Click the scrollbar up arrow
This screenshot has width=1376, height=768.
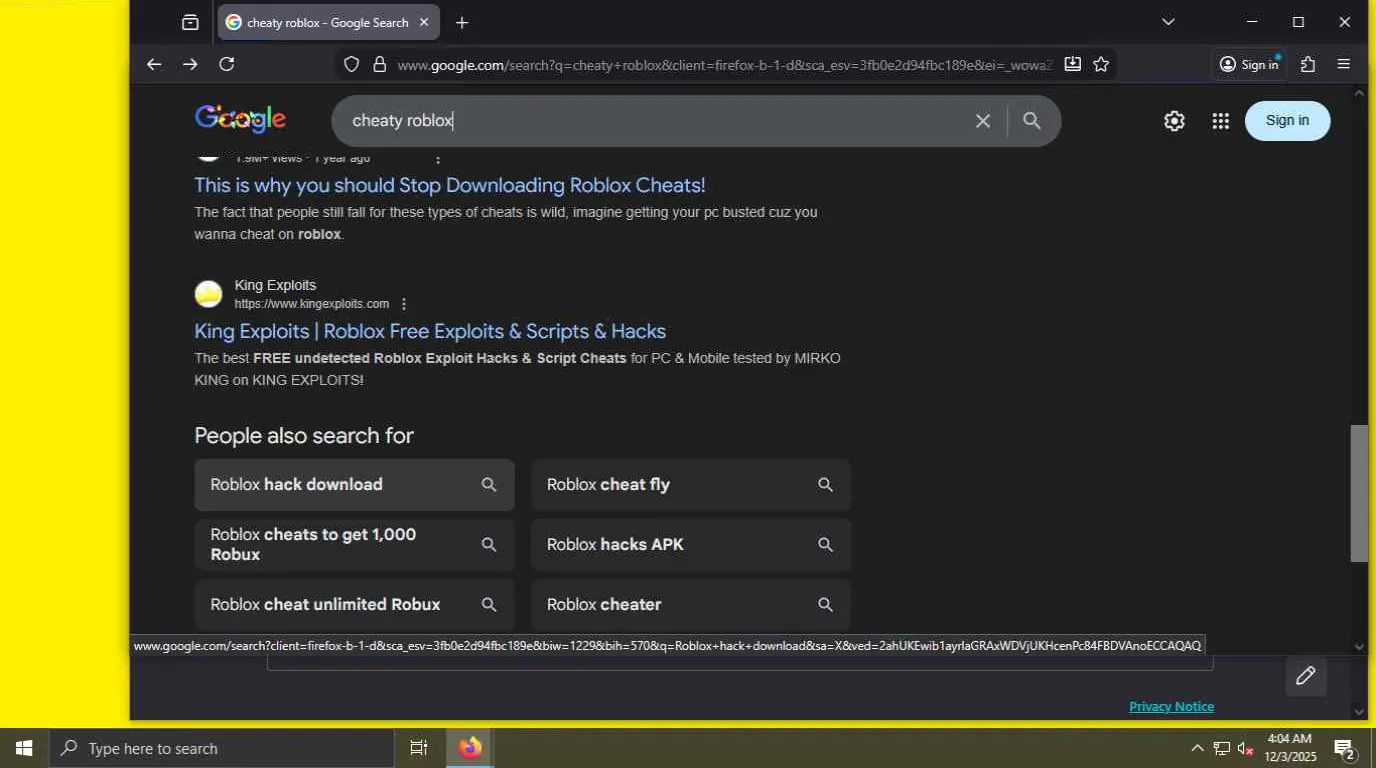1359,93
